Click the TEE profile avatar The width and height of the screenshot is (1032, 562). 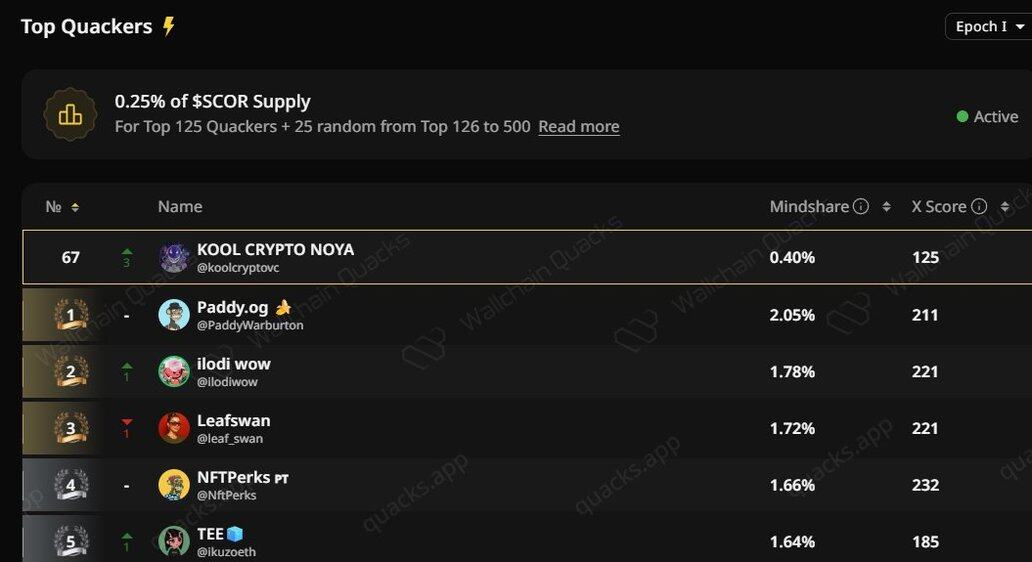174,542
